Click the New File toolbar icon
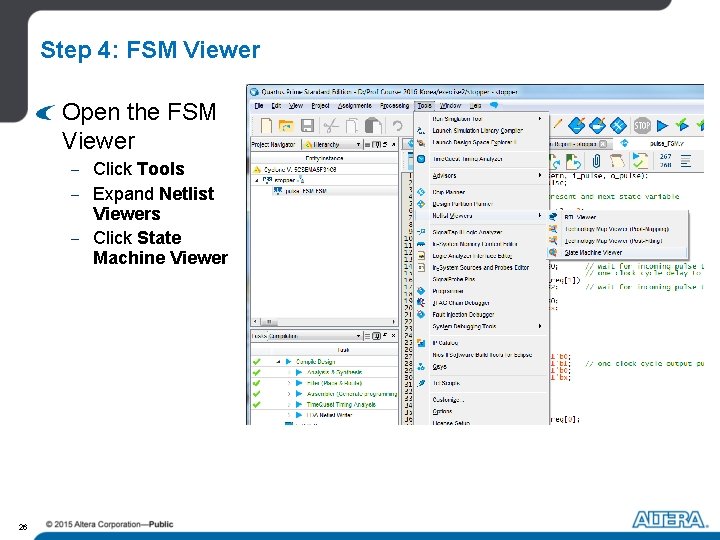This screenshot has width=720, height=540. (x=267, y=125)
